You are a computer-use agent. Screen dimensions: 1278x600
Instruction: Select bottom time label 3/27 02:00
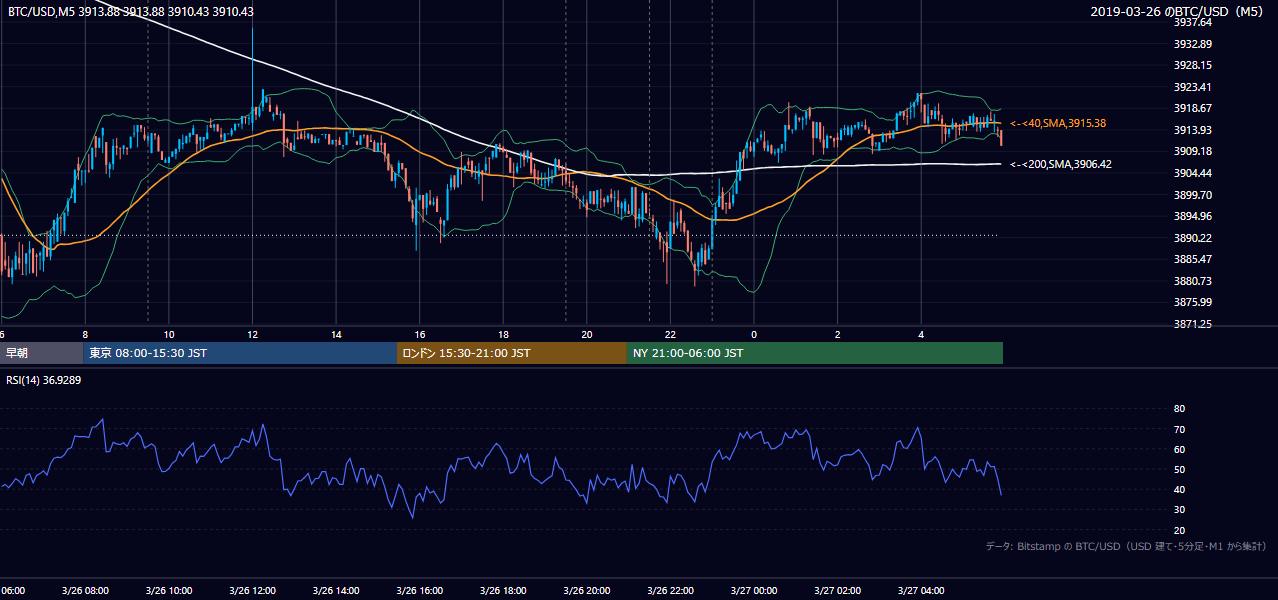click(x=838, y=591)
